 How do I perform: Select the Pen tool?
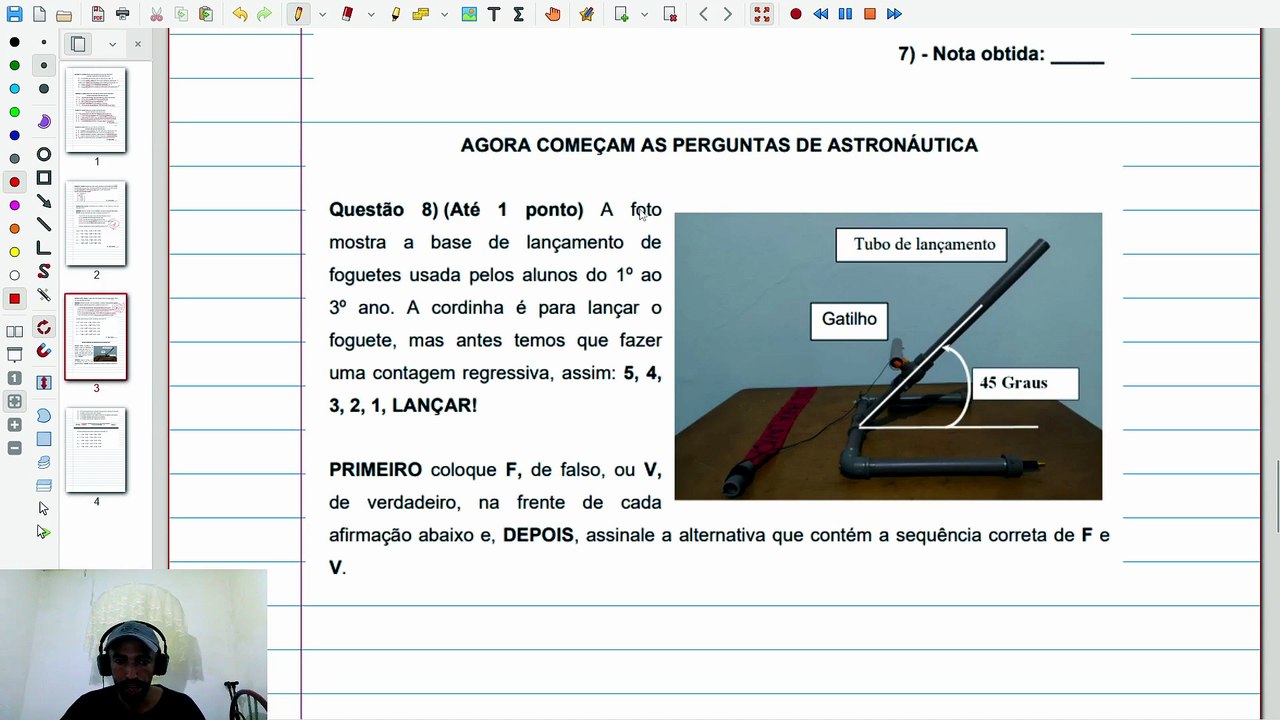(x=298, y=14)
